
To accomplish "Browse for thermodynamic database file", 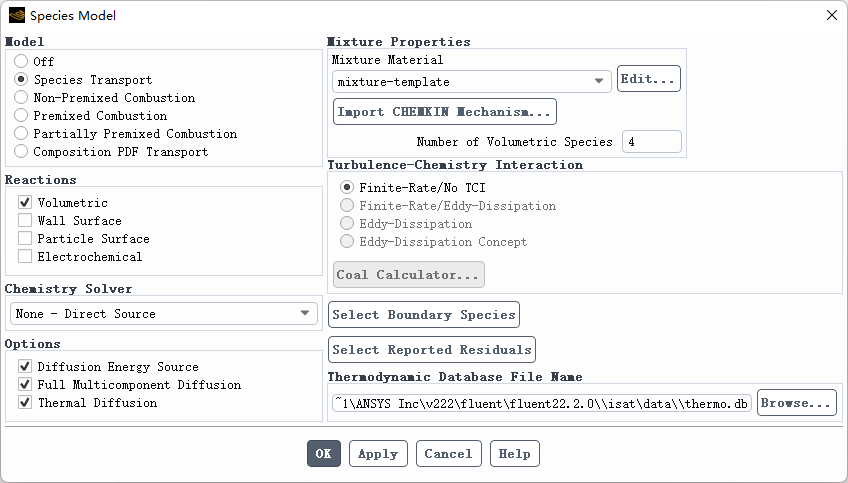I will (796, 403).
